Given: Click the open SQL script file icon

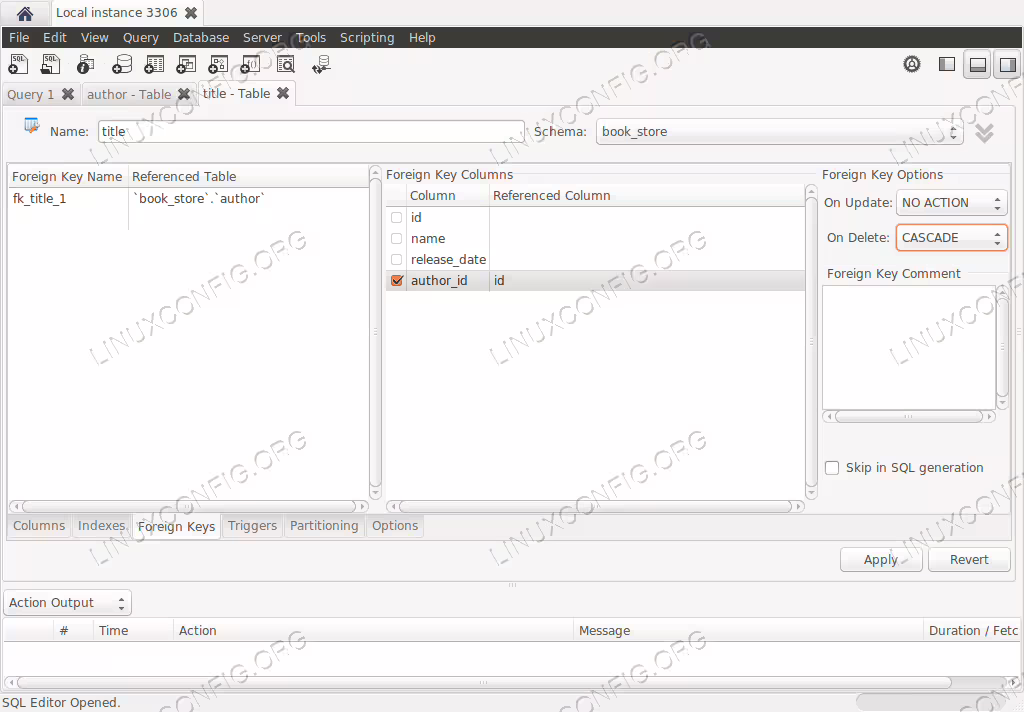Looking at the screenshot, I should tap(50, 64).
